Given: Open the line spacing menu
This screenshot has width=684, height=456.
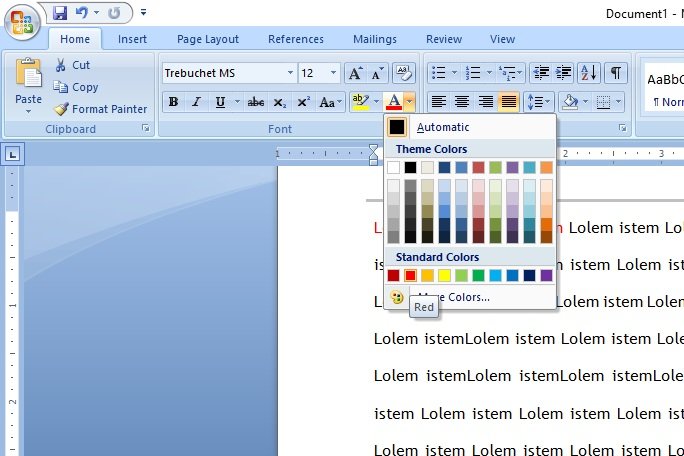Looking at the screenshot, I should coord(538,102).
